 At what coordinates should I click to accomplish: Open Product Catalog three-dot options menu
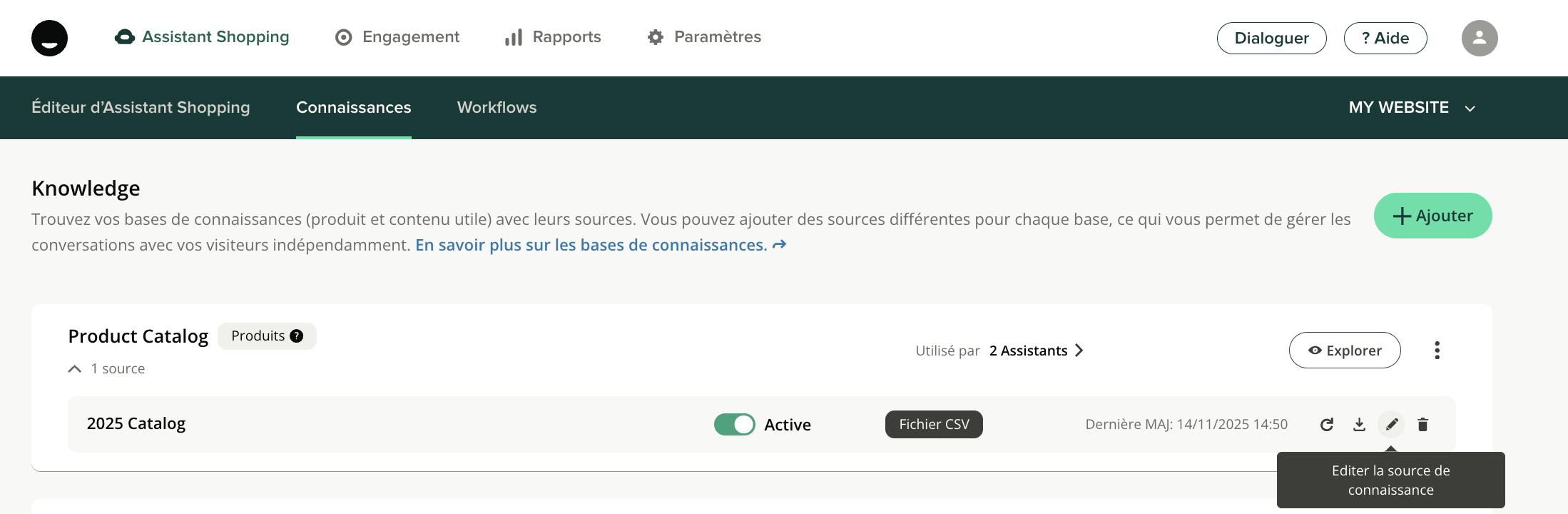[1437, 351]
